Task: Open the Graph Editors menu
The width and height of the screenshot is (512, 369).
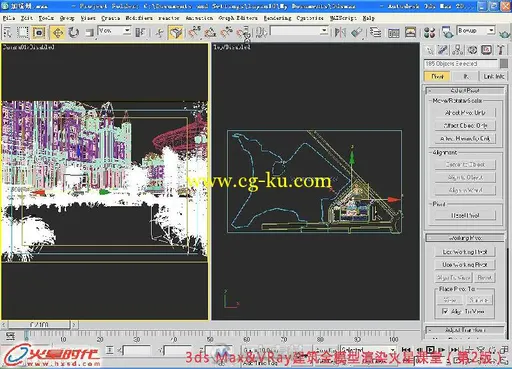Action: click(x=238, y=18)
